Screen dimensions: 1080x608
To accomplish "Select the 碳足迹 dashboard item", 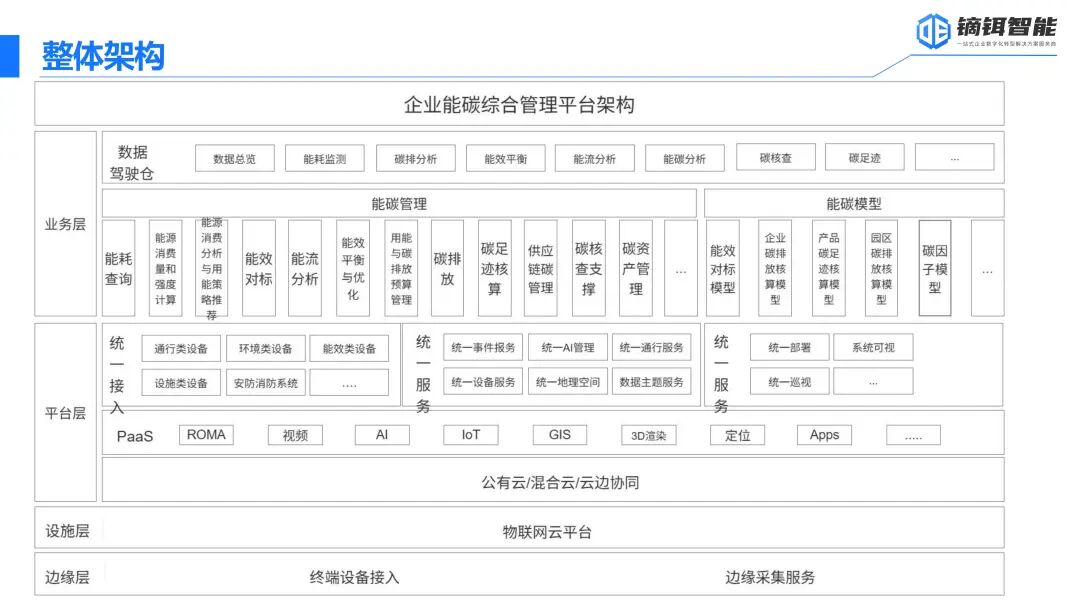I will [x=864, y=157].
